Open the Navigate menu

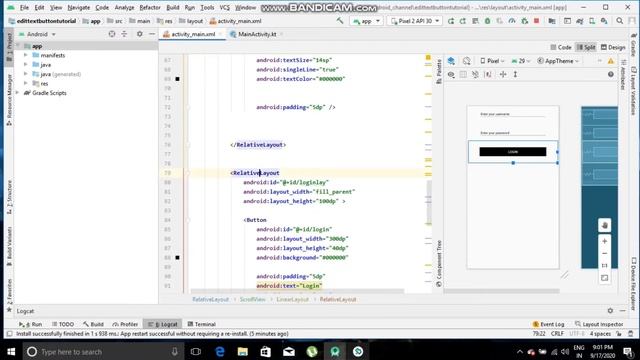tap(78, 7)
